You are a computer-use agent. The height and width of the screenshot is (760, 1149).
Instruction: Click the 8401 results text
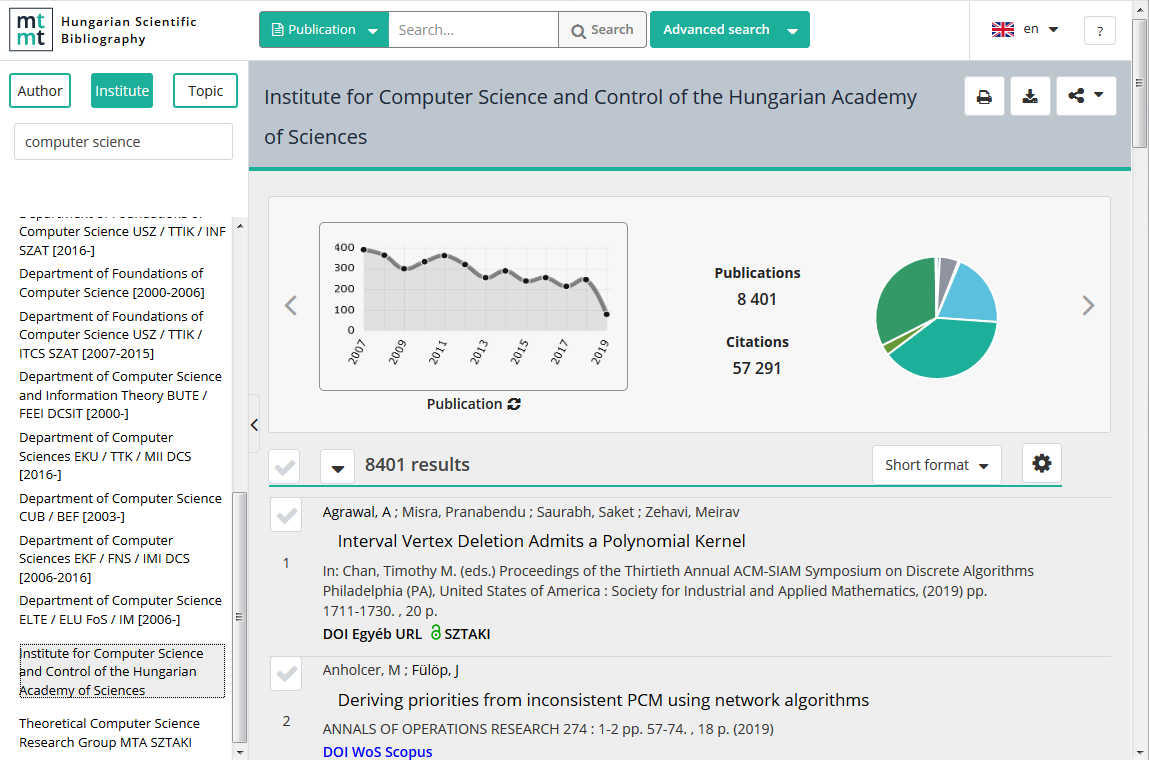[x=417, y=465]
